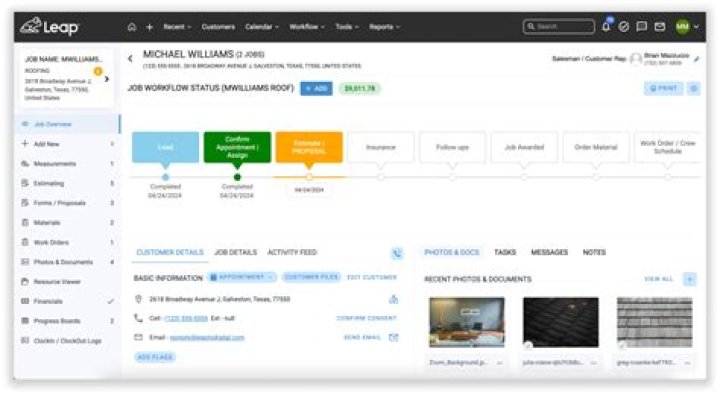Click the back arrow beside Michael Williams
The height and width of the screenshot is (395, 720).
pos(130,58)
